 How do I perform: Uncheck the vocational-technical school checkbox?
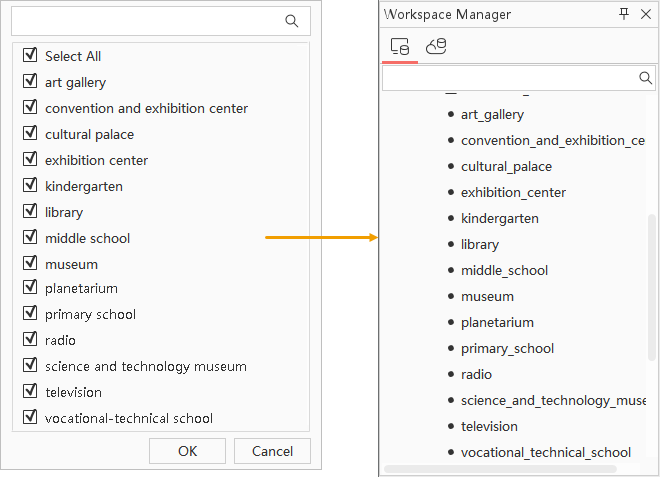tap(30, 418)
